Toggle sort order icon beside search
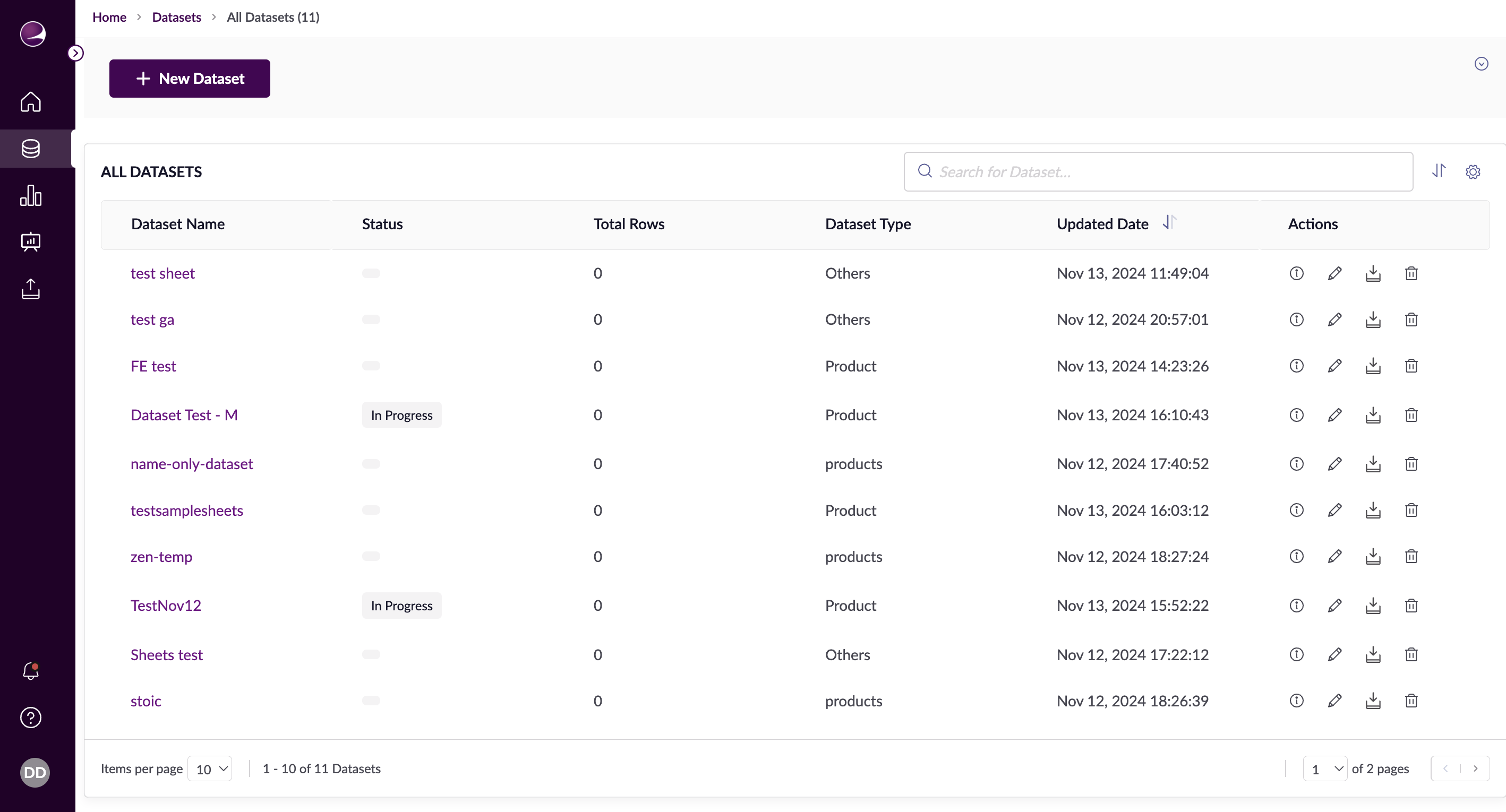The width and height of the screenshot is (1506, 812). pyautogui.click(x=1439, y=170)
